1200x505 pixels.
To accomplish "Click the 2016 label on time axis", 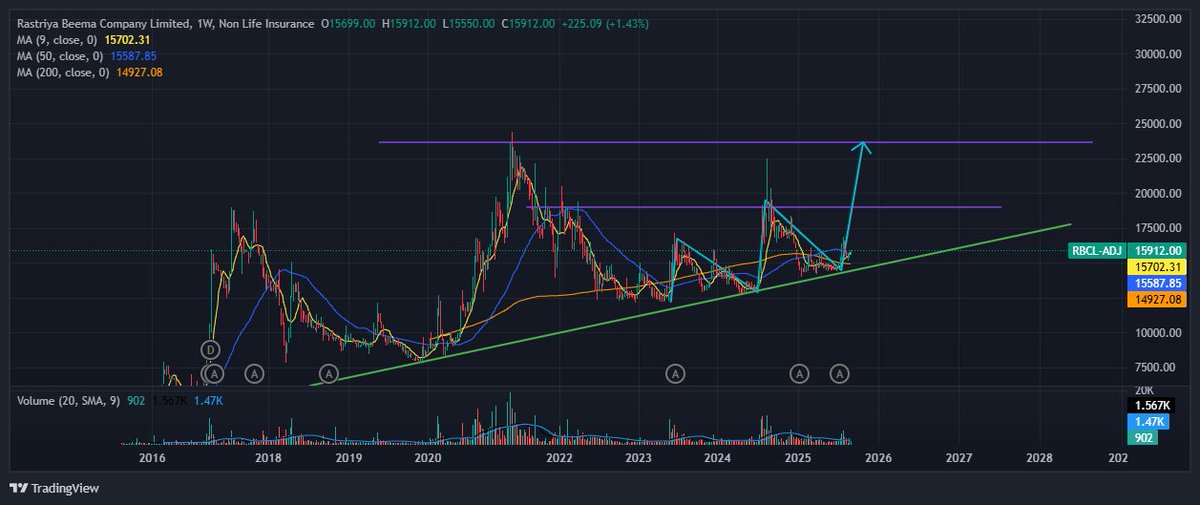I will click(152, 458).
